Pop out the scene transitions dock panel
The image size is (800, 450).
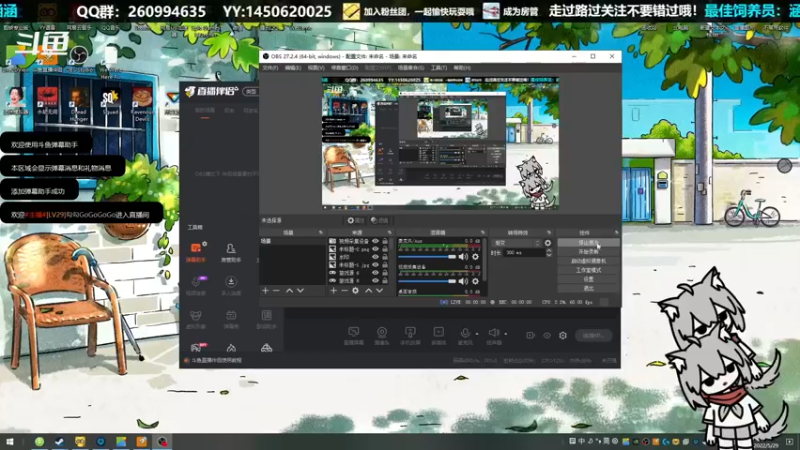[x=549, y=233]
